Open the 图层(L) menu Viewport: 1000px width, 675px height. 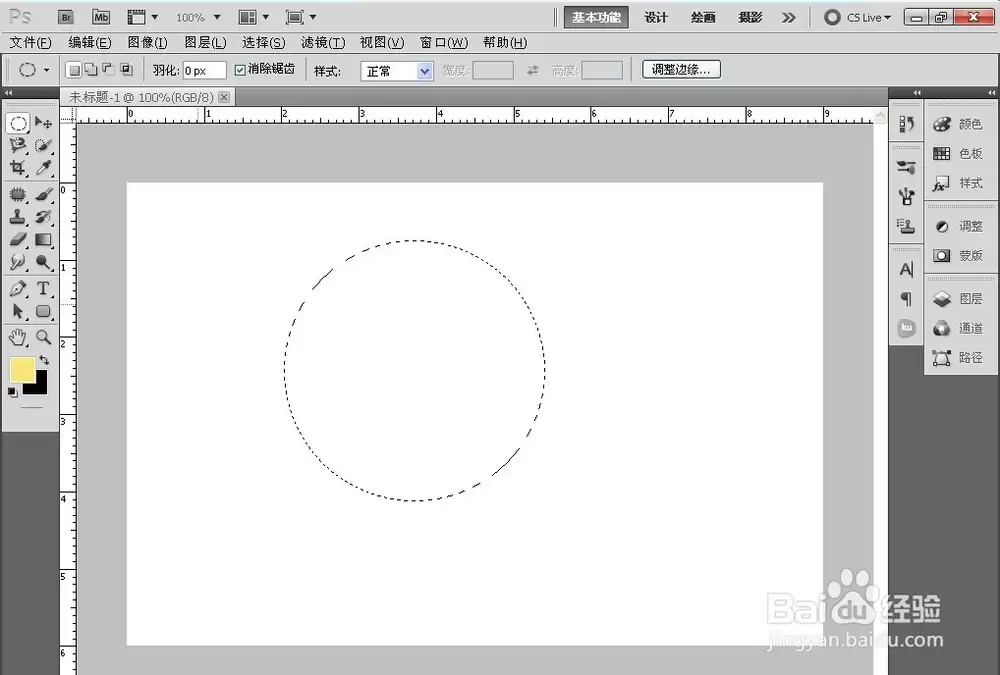(205, 43)
